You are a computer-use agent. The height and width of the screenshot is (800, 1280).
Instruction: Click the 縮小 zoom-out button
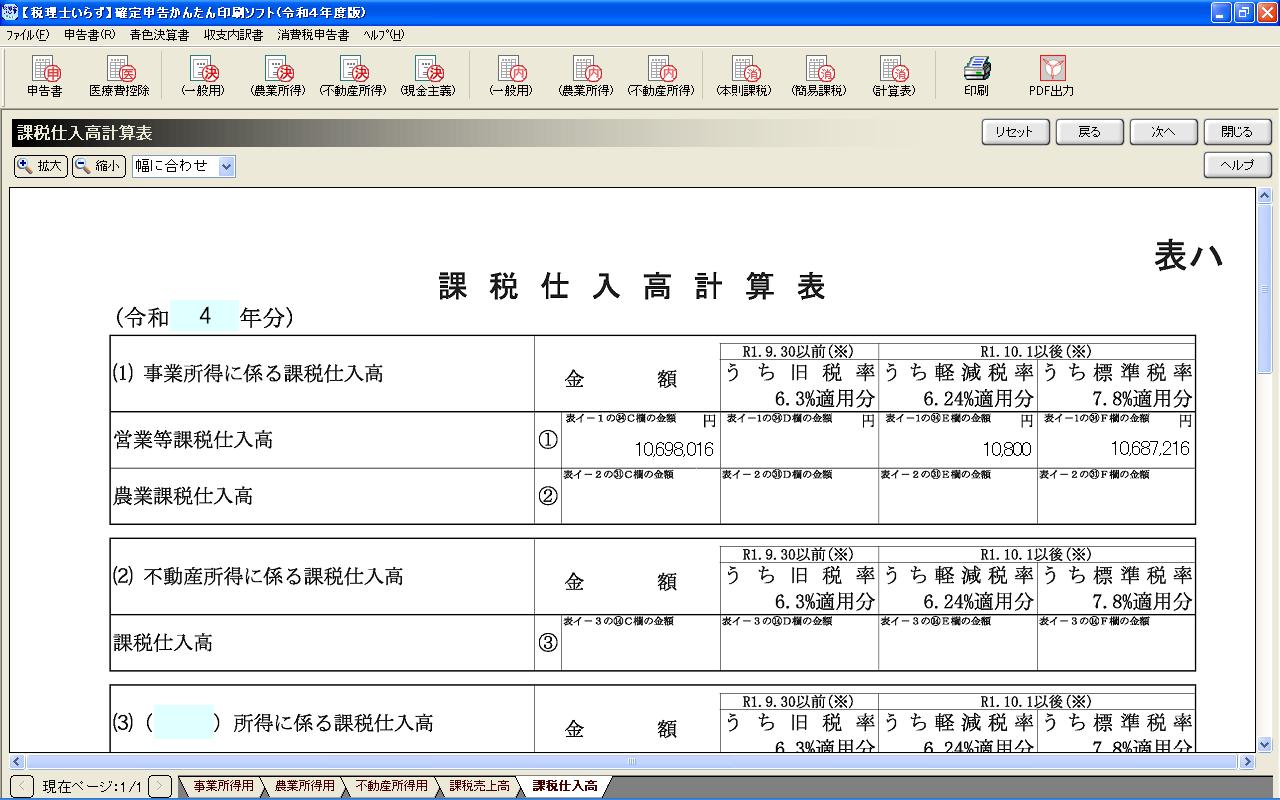click(x=99, y=166)
